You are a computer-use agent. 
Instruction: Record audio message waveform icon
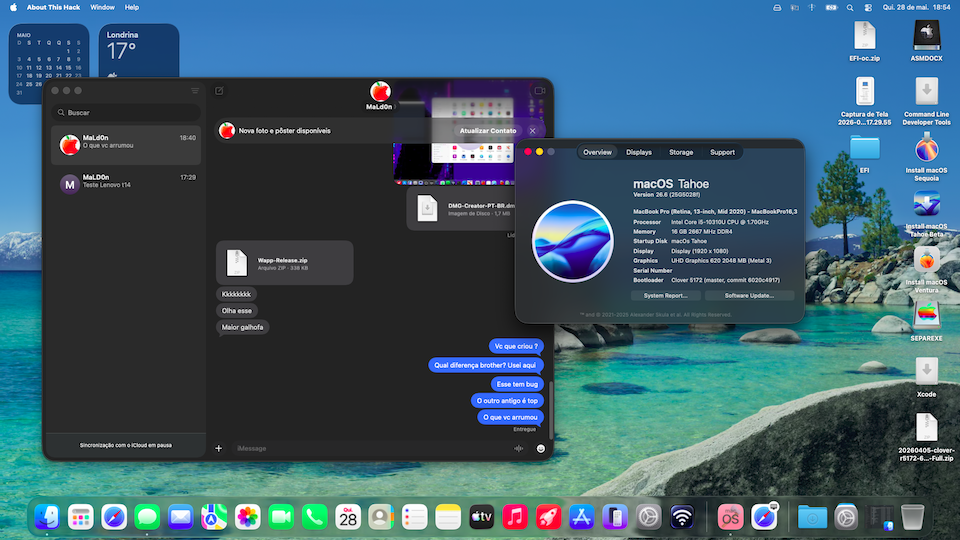click(x=519, y=449)
